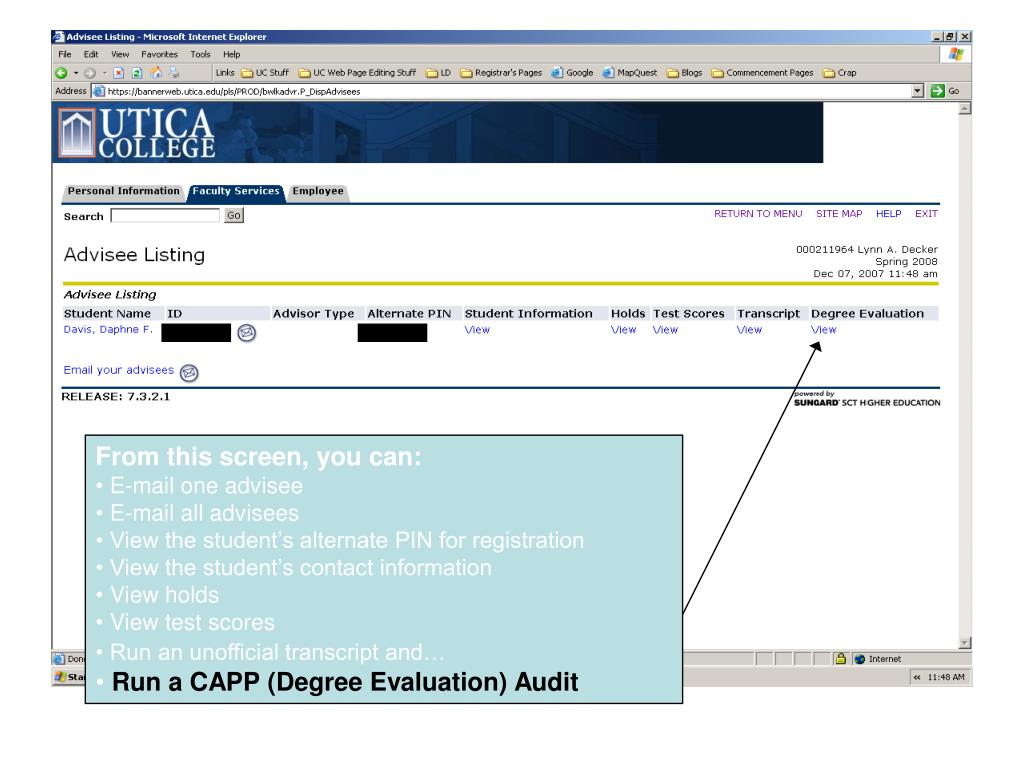1024x768 pixels.
Task: Open the Google link shortcut
Action: (572, 73)
